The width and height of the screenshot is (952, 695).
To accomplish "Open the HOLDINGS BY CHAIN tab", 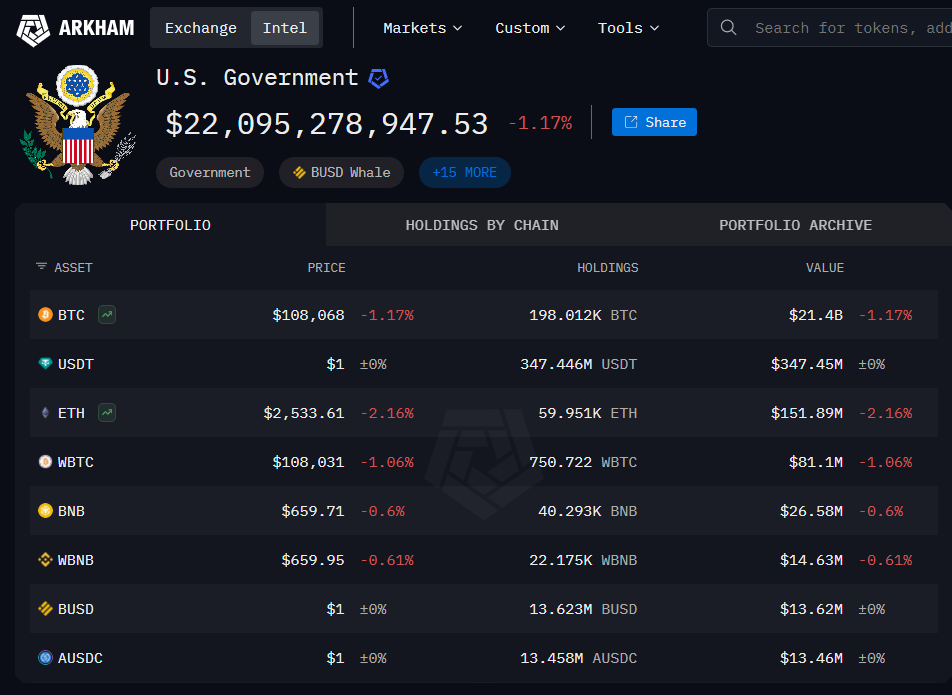I will coord(482,225).
